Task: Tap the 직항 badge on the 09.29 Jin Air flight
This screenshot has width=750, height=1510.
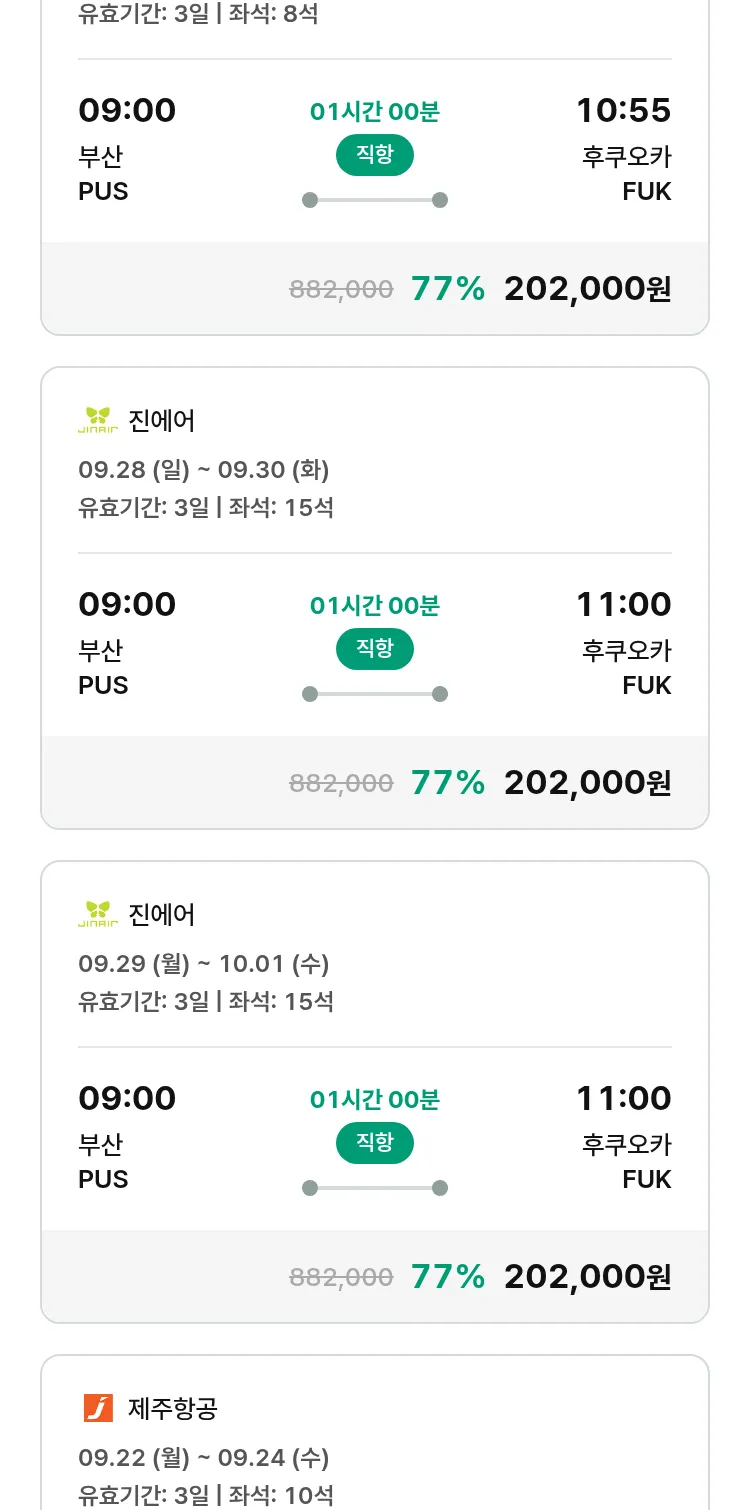Action: [374, 1143]
